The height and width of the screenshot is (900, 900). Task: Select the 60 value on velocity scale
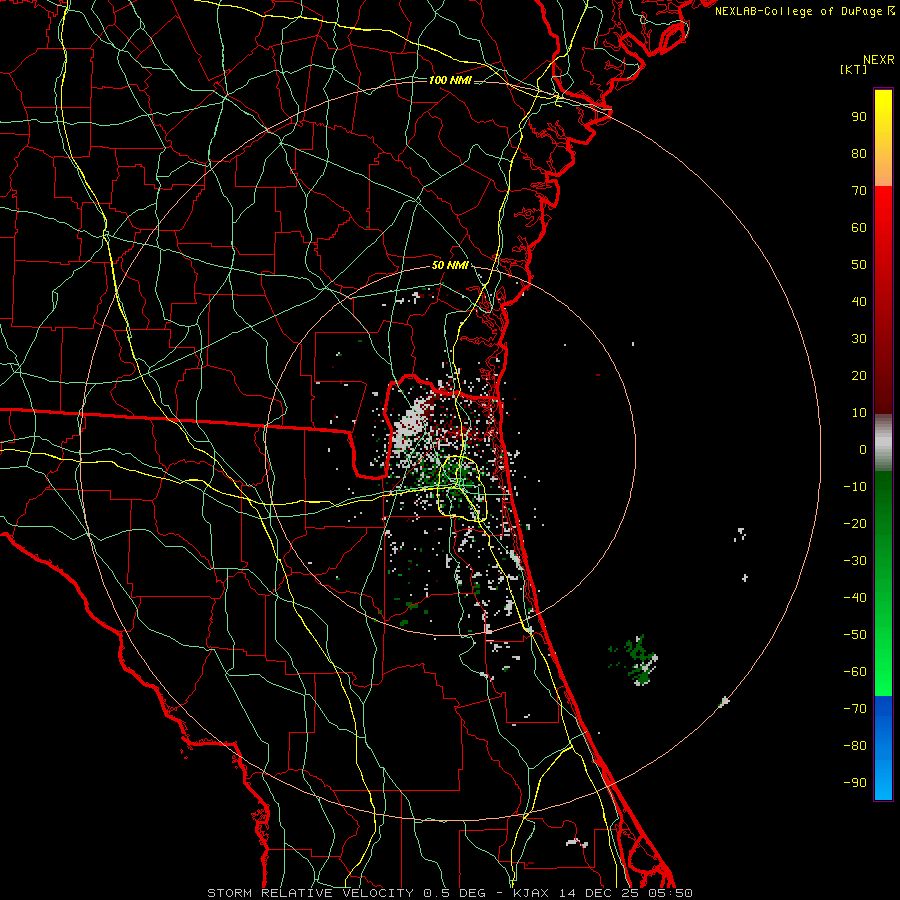859,228
